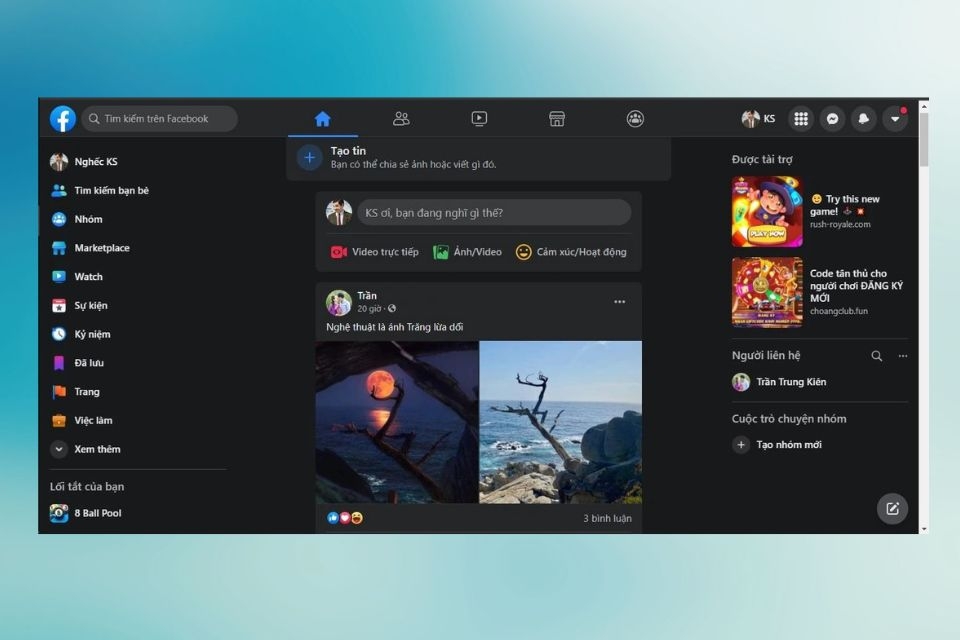Open the apps grid menu icon

point(801,119)
